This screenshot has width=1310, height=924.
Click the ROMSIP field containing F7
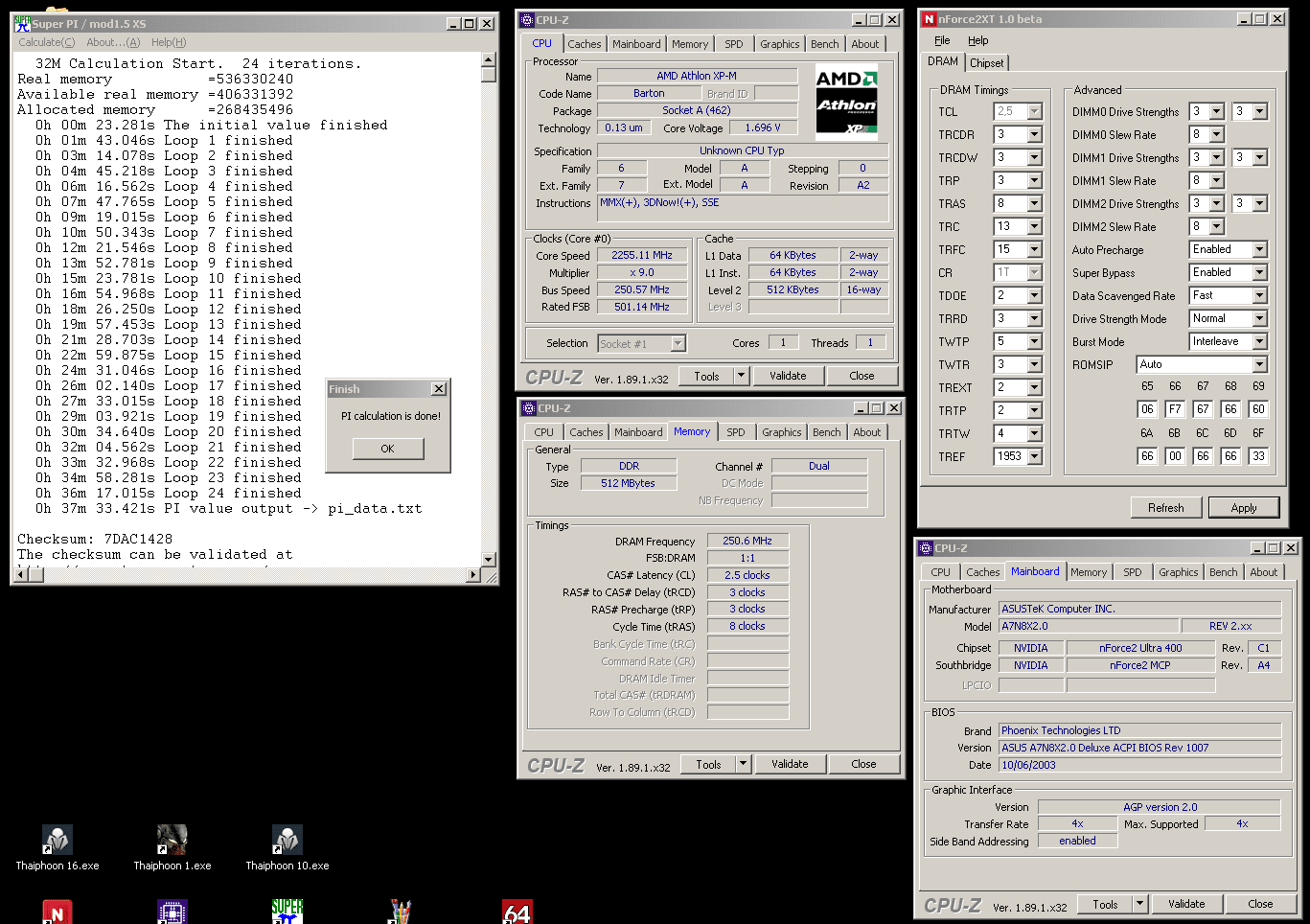coord(1175,409)
